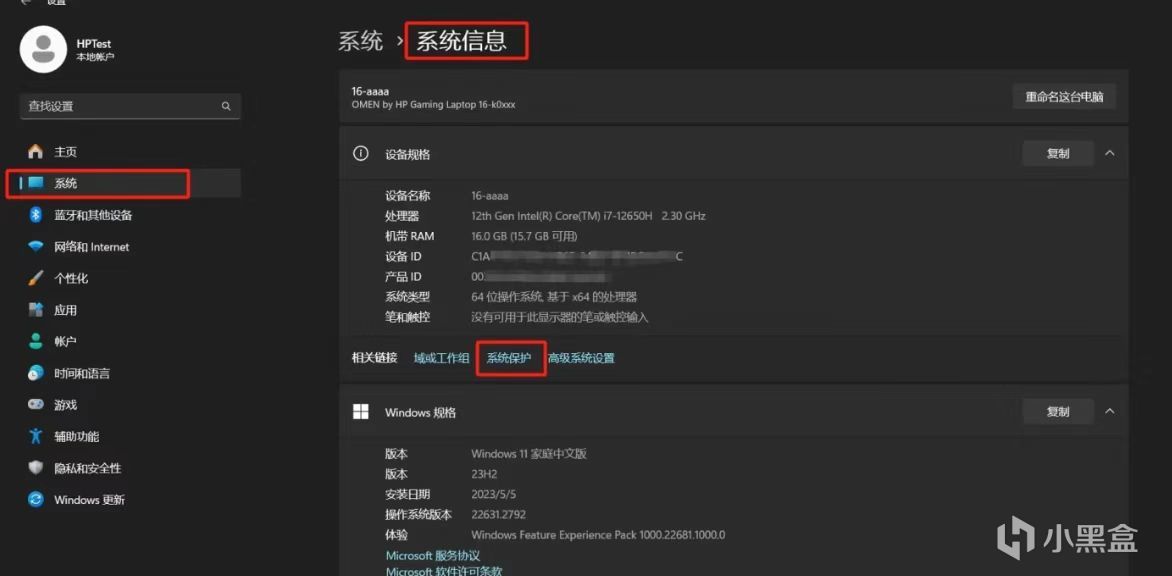Click the 23H2 version value
The width and height of the screenshot is (1172, 576).
point(484,474)
